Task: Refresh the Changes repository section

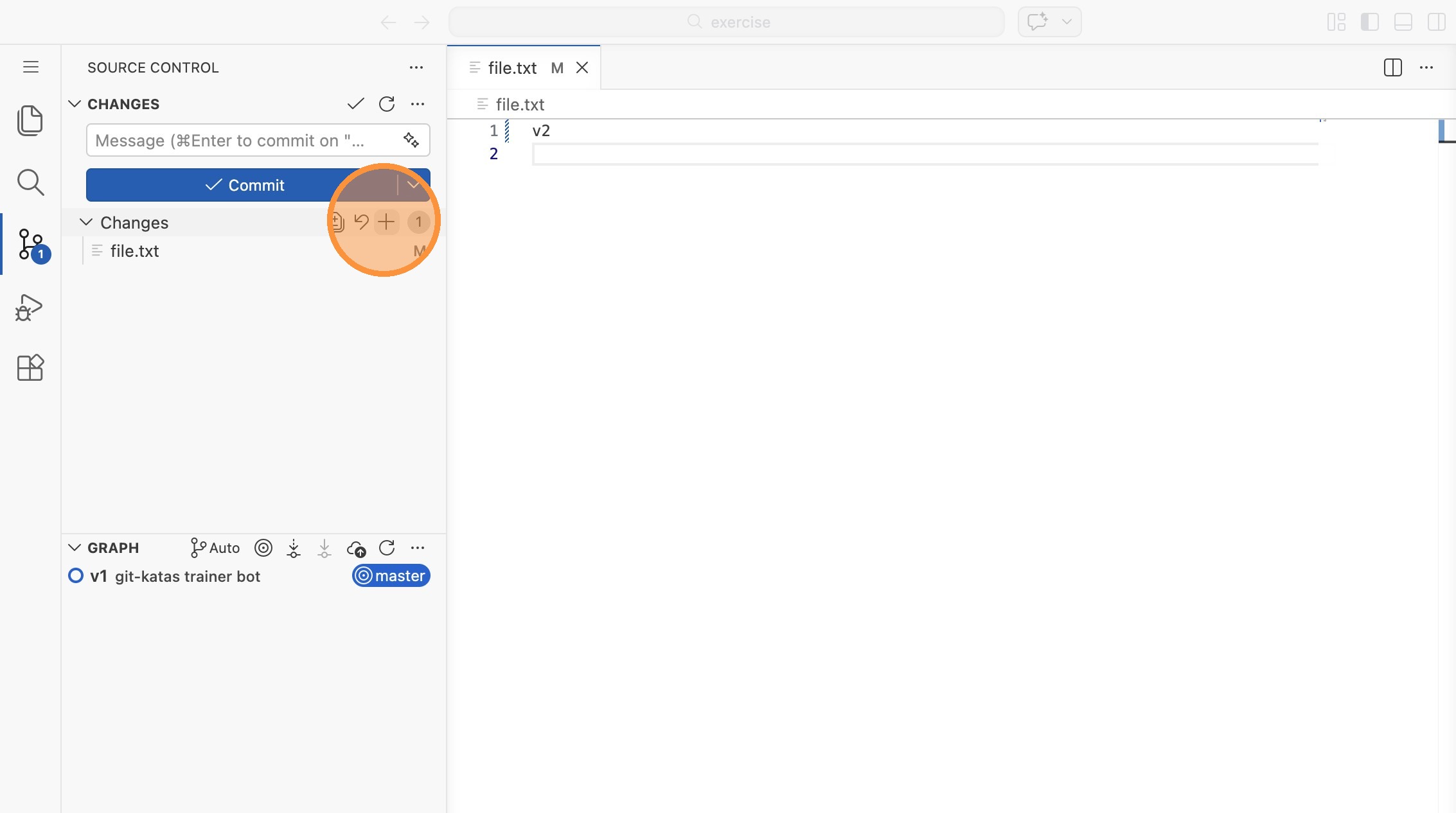Action: click(x=387, y=104)
